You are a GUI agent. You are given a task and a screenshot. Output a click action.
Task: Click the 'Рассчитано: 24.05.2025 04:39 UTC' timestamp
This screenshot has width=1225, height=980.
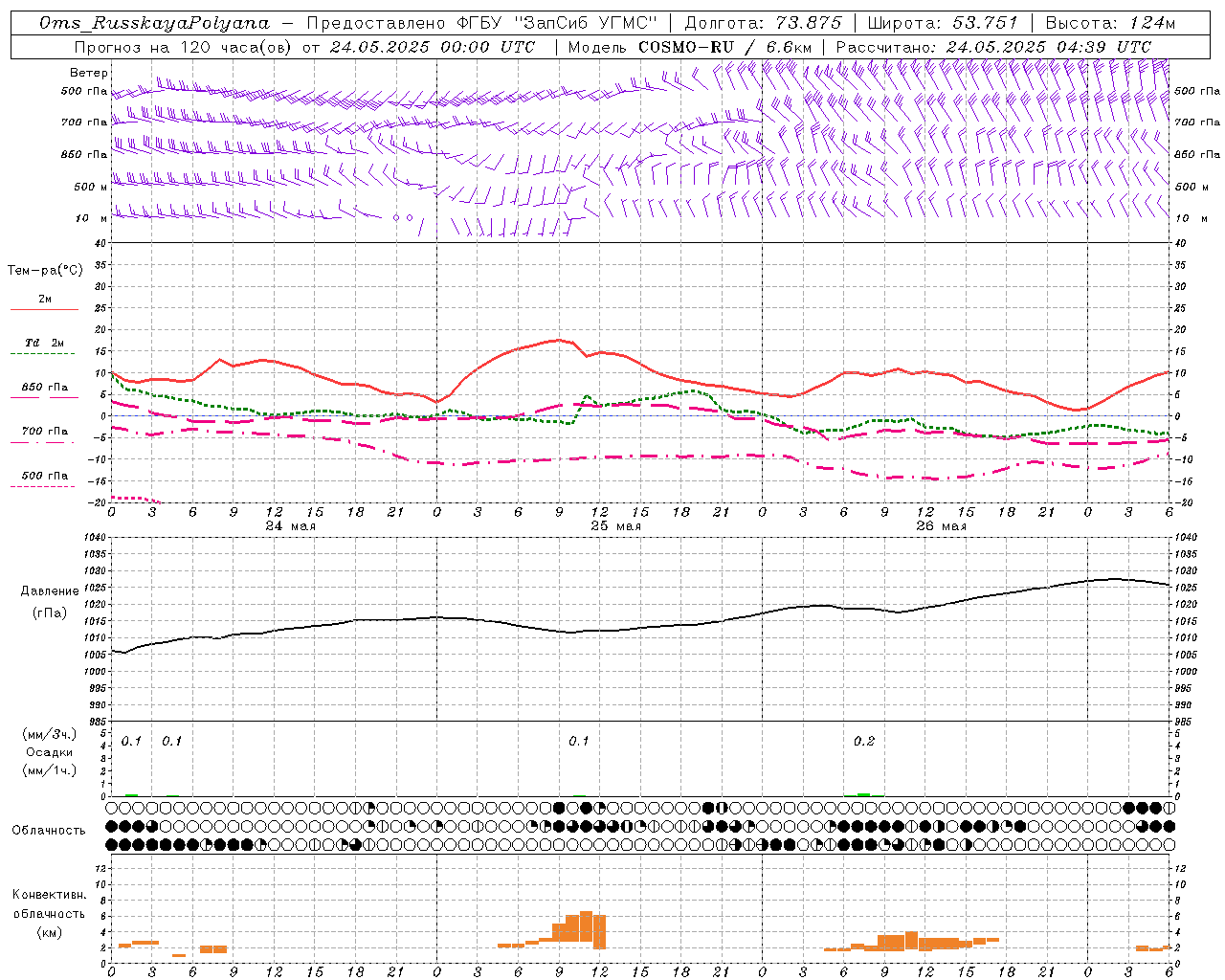[x=993, y=47]
